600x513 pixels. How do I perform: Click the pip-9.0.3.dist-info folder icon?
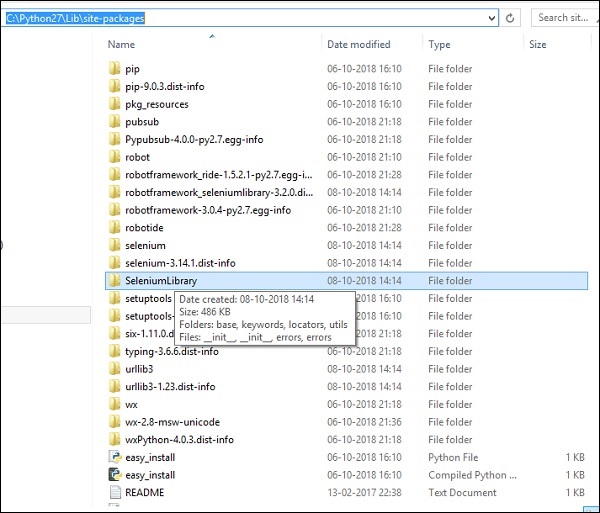tap(114, 86)
